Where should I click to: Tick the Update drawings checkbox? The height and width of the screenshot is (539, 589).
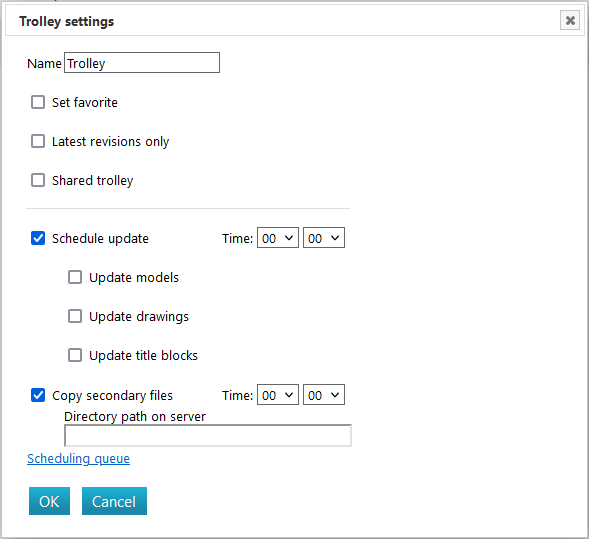(x=75, y=316)
